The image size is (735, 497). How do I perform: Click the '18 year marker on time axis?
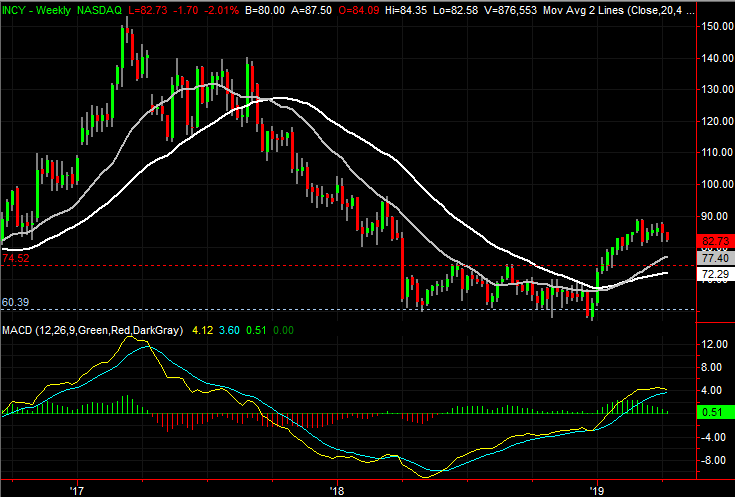[x=336, y=490]
